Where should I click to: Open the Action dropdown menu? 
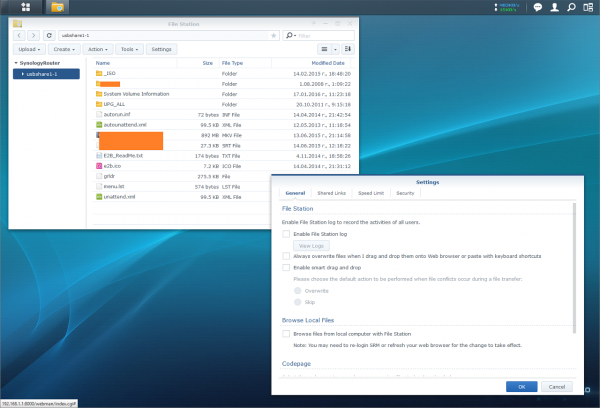coord(98,49)
